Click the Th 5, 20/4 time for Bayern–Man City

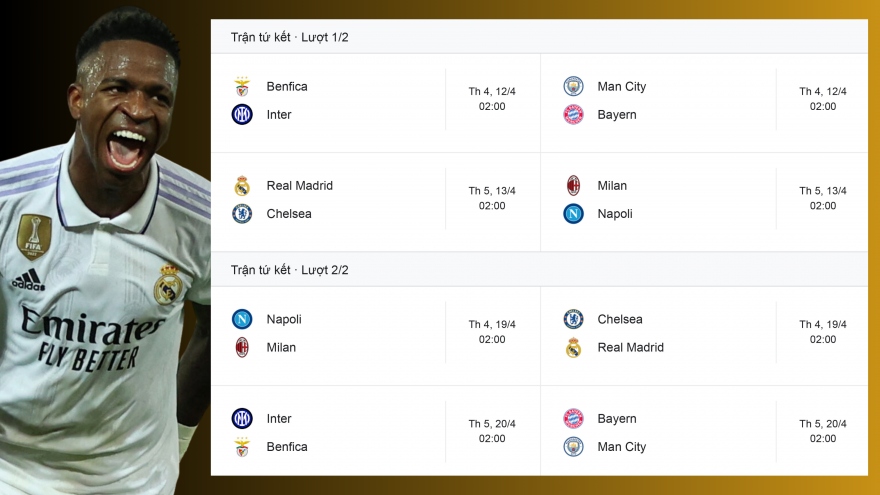823,431
